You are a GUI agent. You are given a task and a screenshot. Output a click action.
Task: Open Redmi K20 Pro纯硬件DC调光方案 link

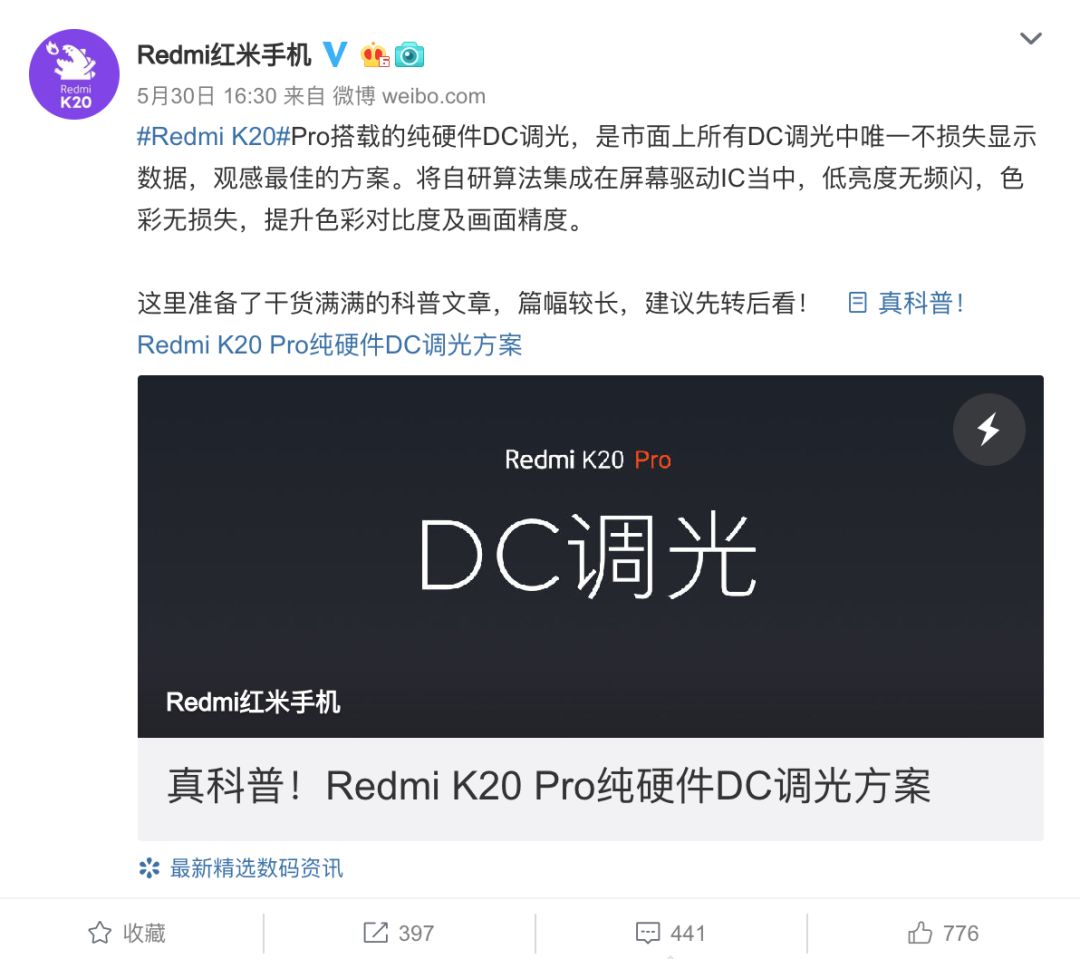pos(330,344)
